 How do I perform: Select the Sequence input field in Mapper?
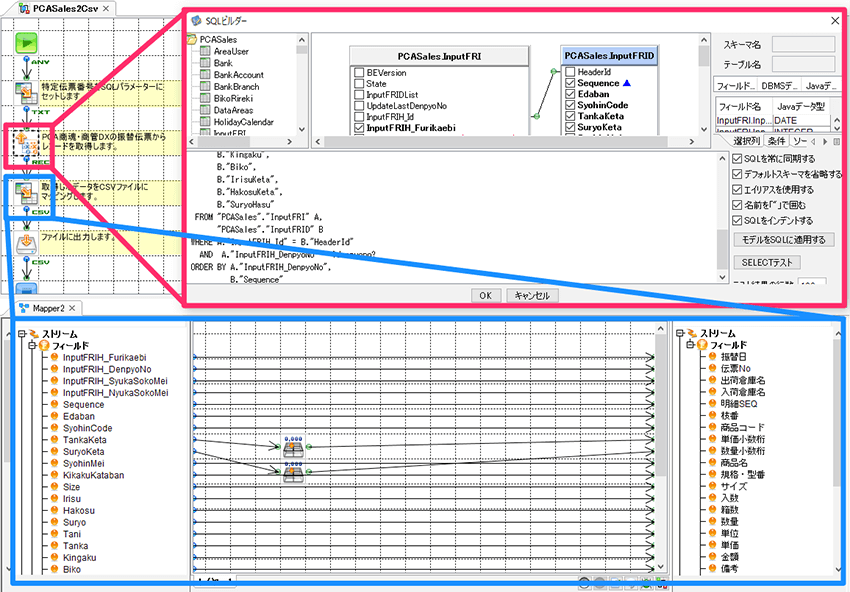pos(83,404)
